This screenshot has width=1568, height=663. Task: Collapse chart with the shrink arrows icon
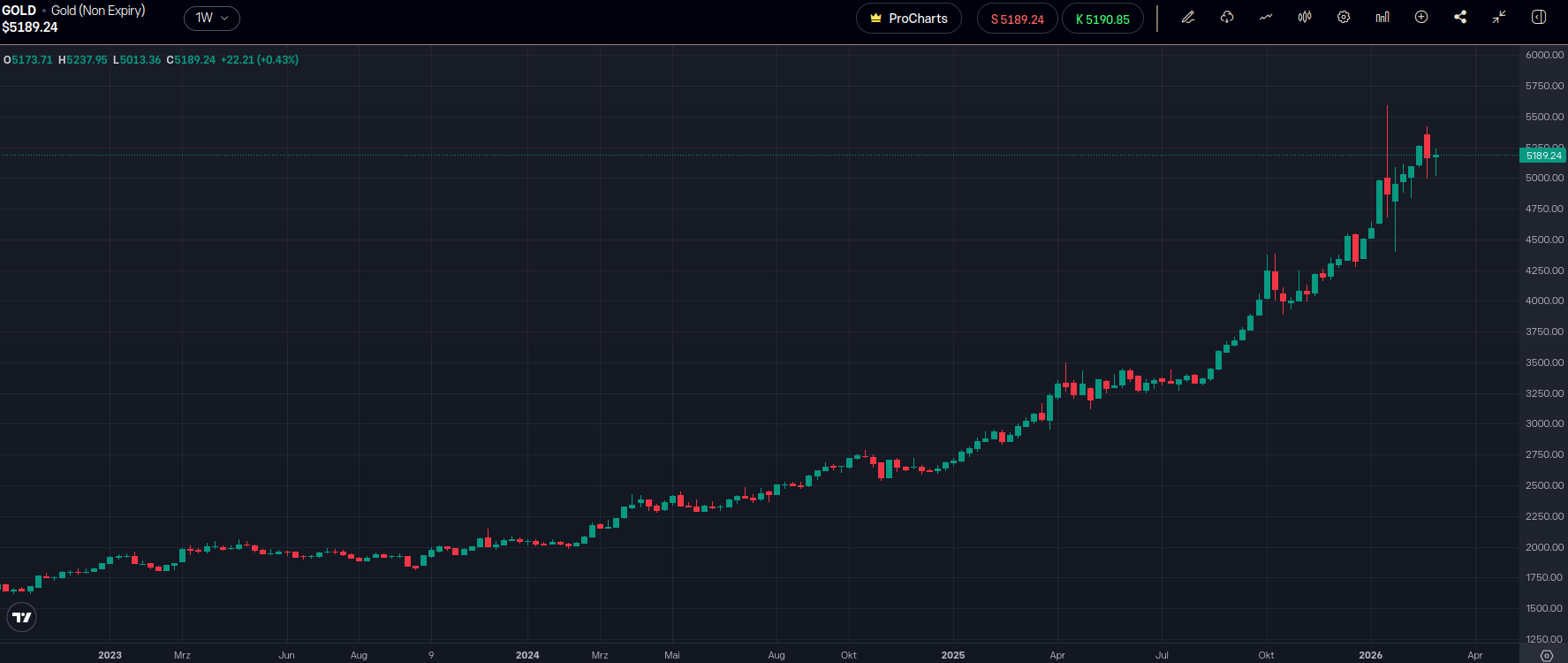tap(1499, 18)
